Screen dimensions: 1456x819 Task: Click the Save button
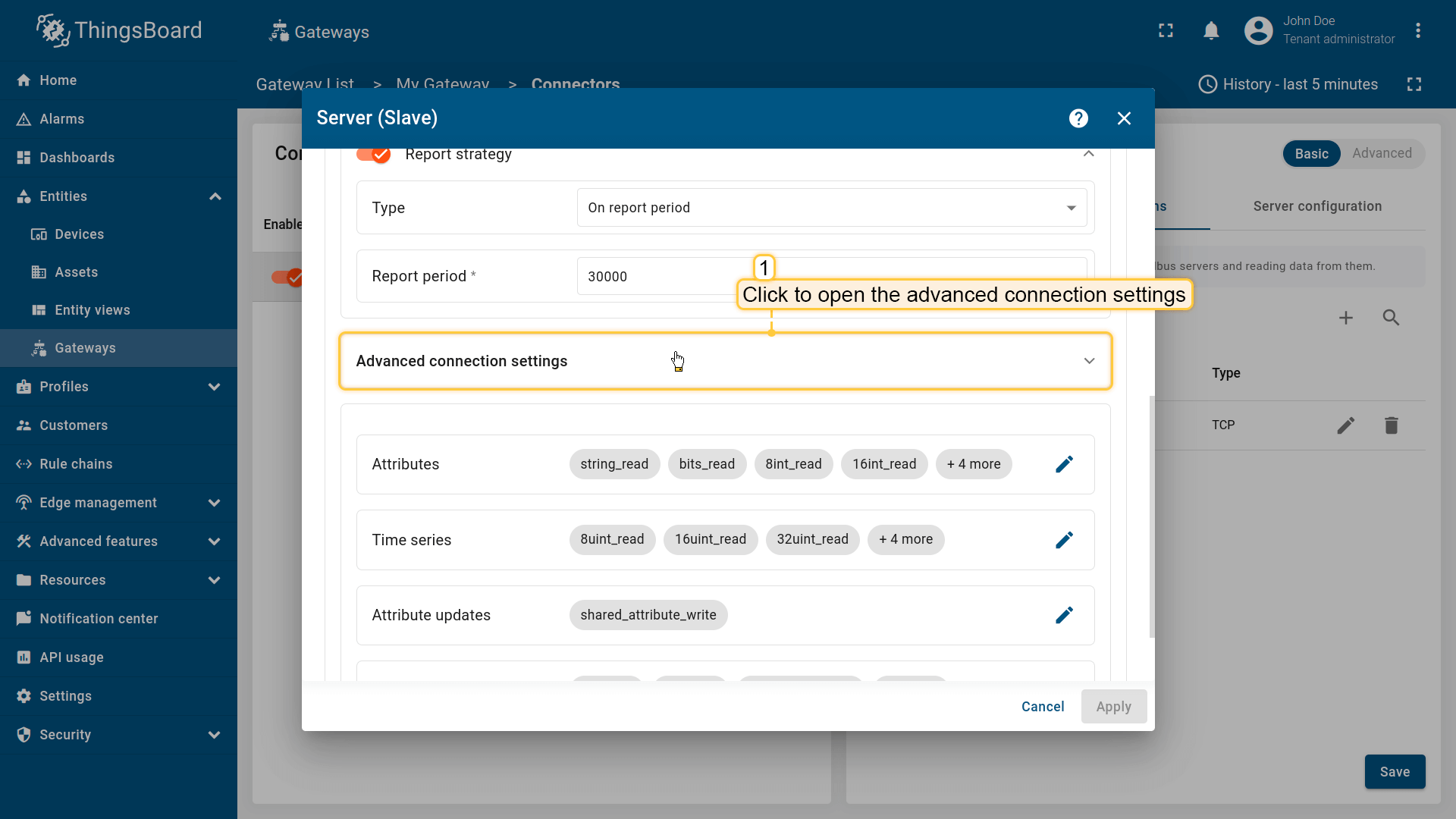pyautogui.click(x=1395, y=772)
